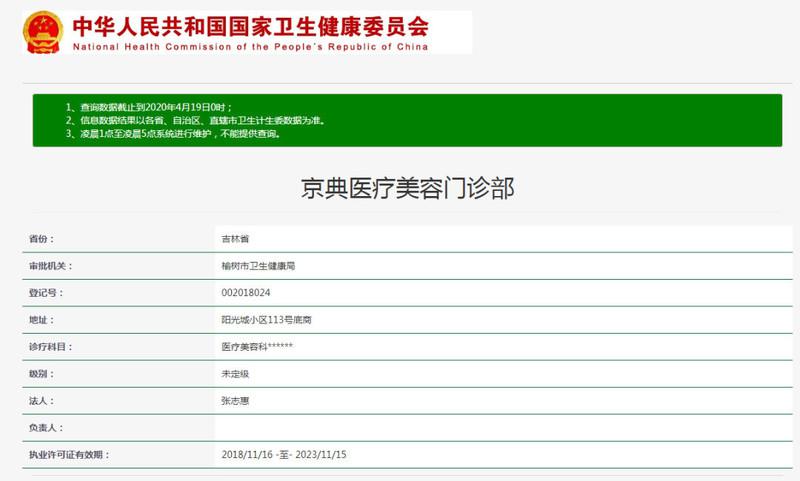Select the legal person name 张志惠

click(236, 401)
